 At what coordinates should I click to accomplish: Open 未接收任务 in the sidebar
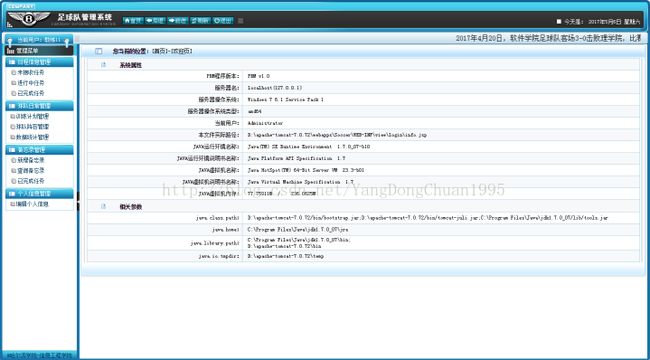click(x=31, y=72)
